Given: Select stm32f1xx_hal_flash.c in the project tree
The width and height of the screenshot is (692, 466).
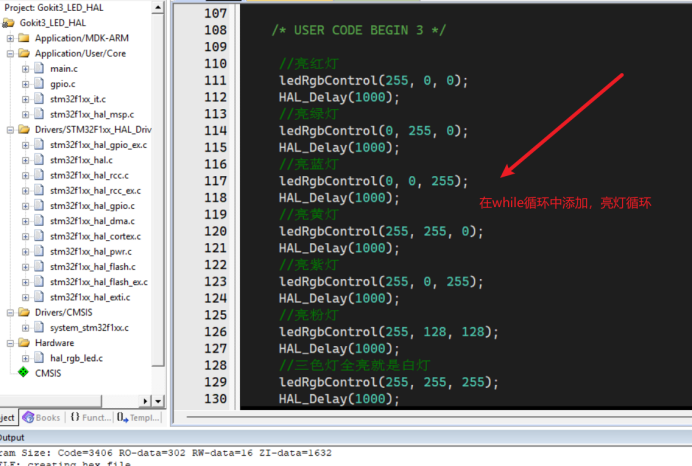Looking at the screenshot, I should click(91, 267).
